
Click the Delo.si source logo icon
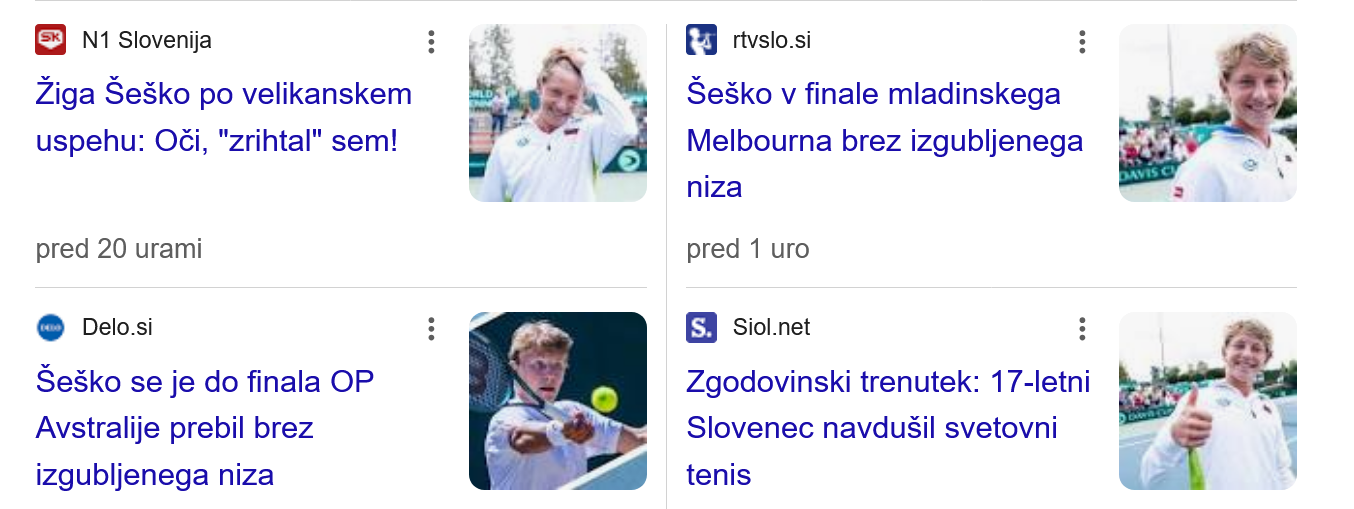(51, 327)
